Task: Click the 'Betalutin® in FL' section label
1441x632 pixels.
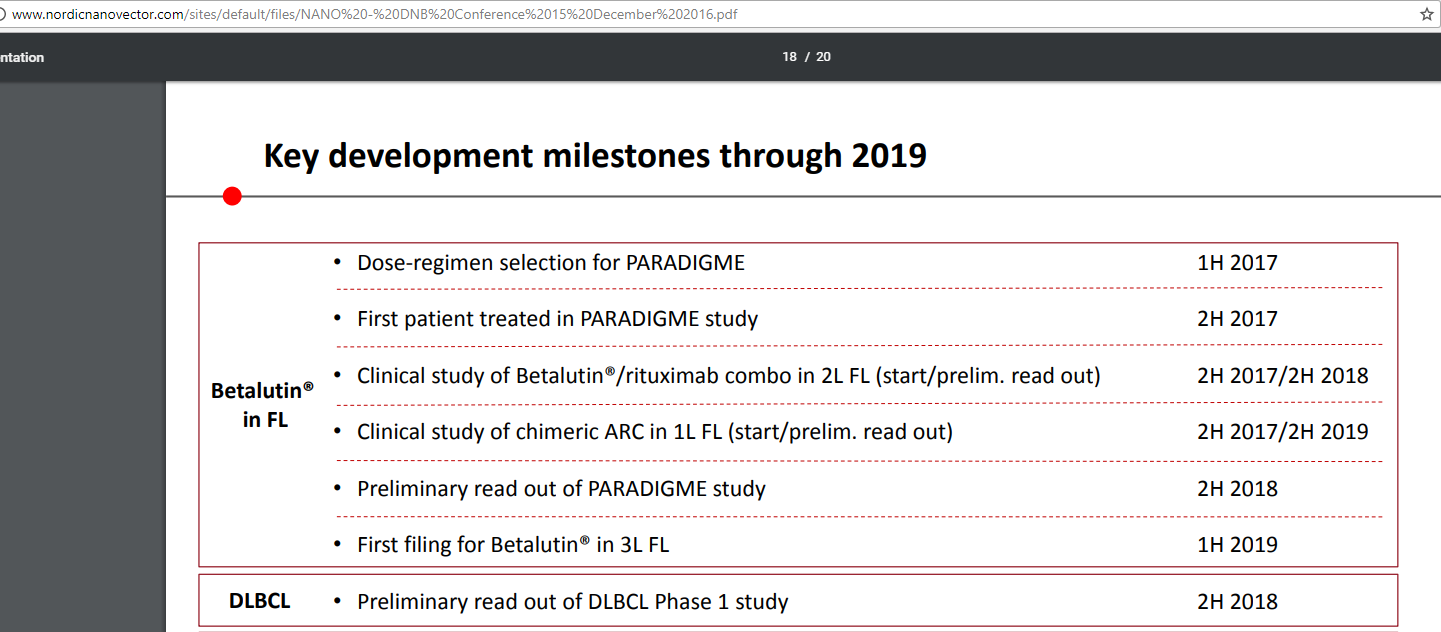Action: [263, 405]
